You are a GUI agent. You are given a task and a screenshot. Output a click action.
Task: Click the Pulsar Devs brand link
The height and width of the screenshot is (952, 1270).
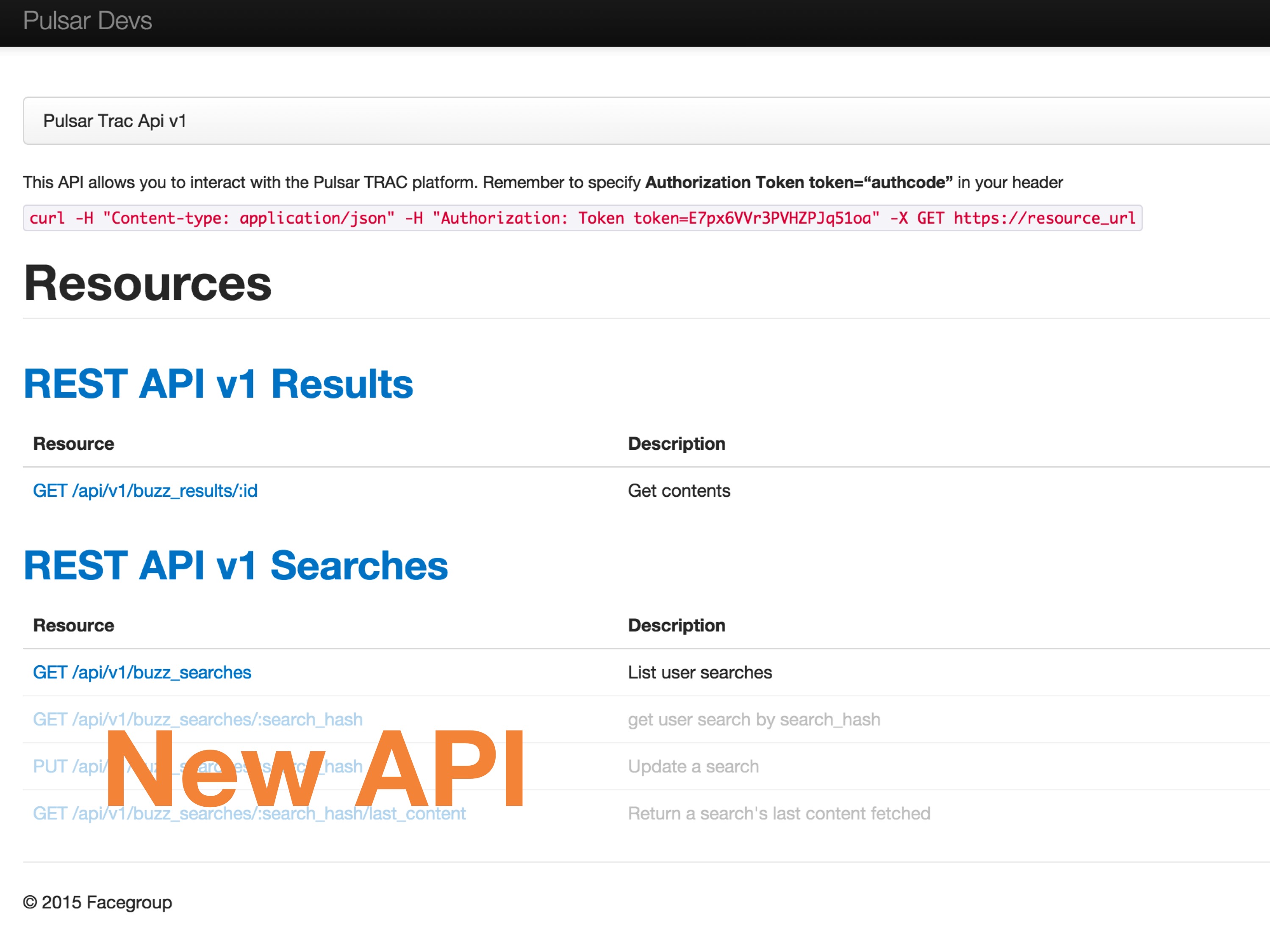[87, 21]
